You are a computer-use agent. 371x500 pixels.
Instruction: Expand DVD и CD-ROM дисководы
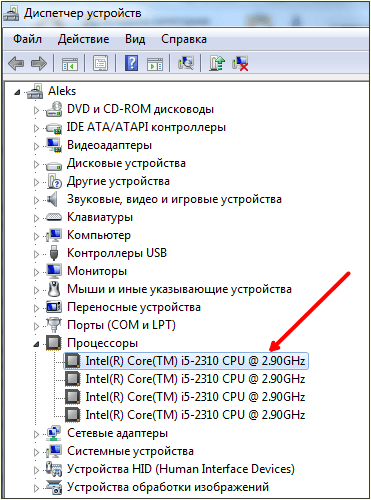click(36, 110)
